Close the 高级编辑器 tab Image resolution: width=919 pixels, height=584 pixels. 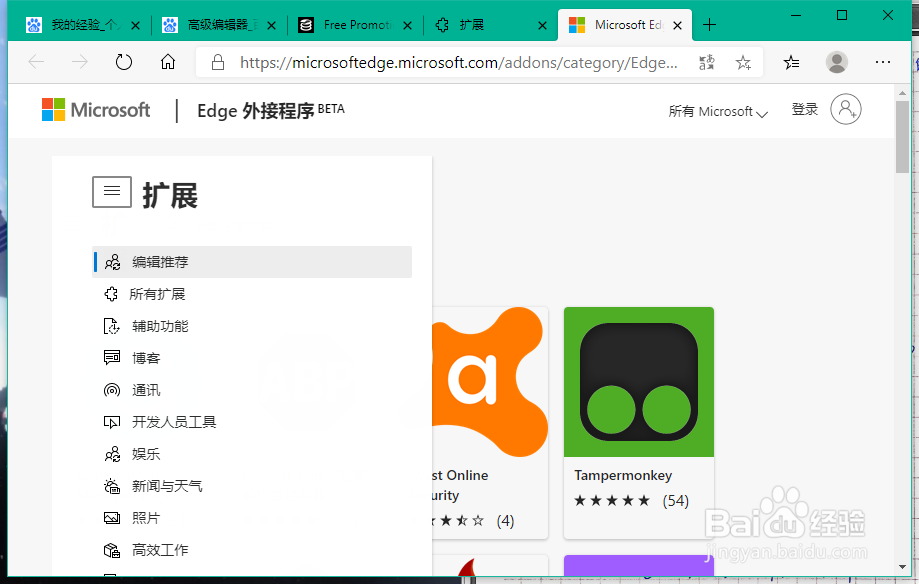click(271, 25)
